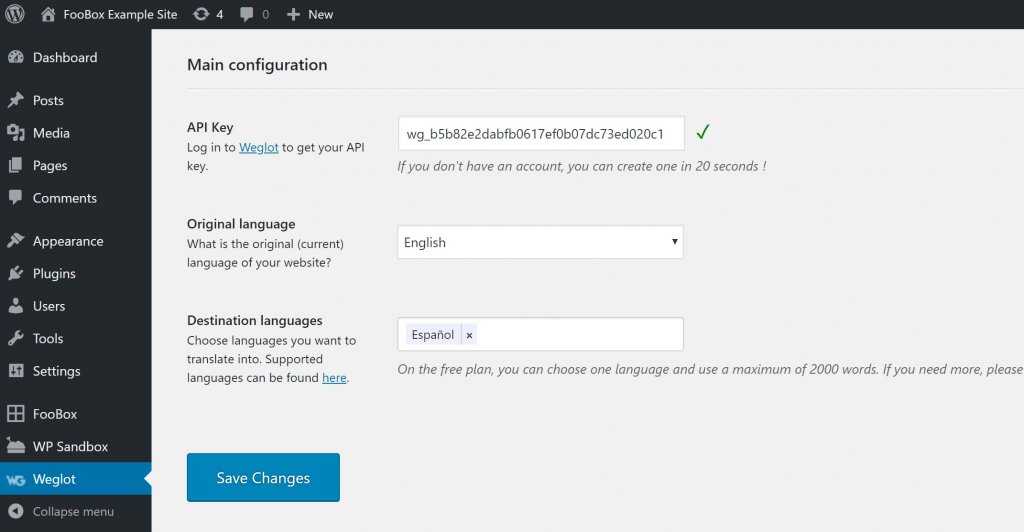
Task: Click the Tools wrench icon
Action: coord(15,339)
